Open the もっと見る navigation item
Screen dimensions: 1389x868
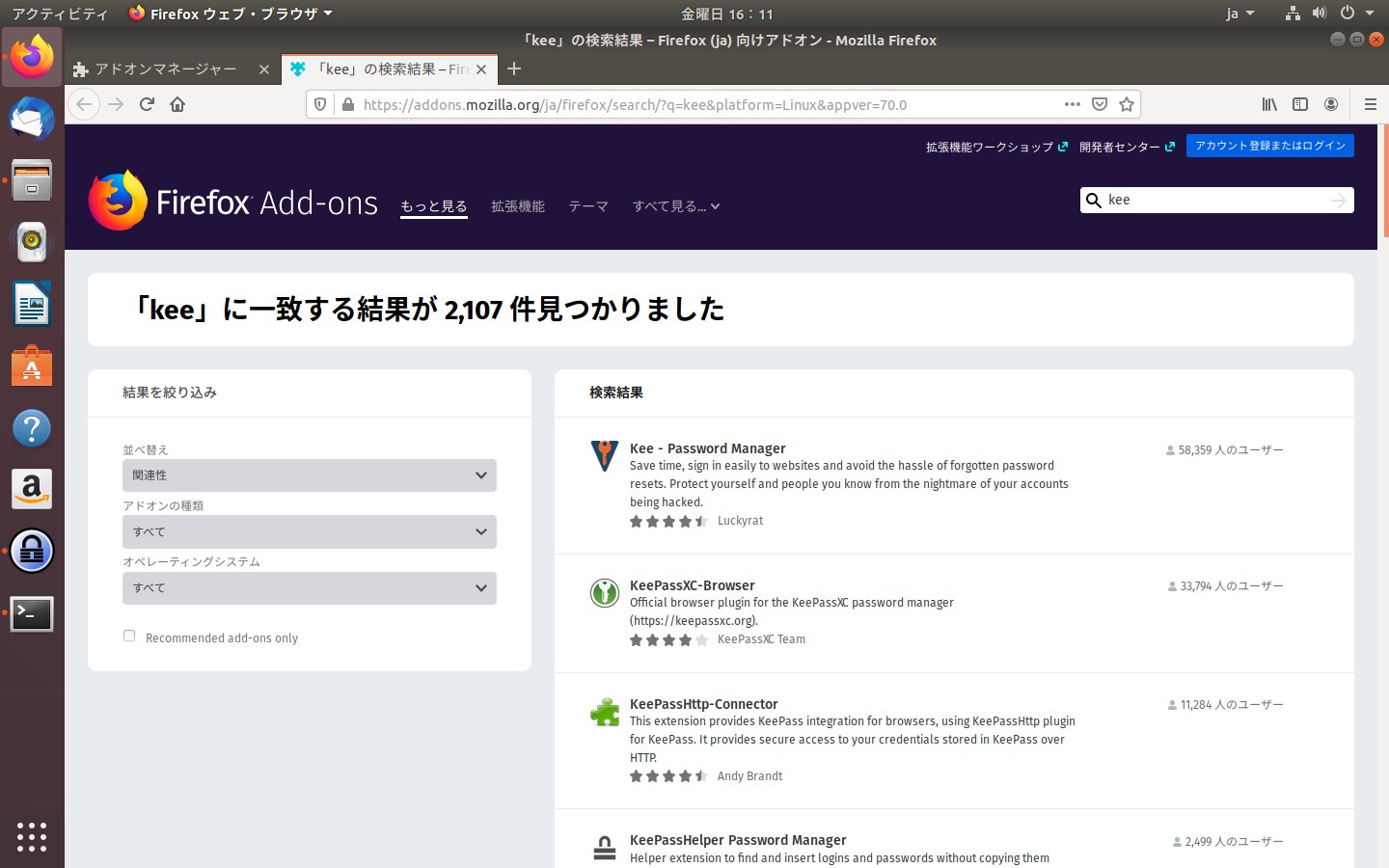click(x=434, y=206)
